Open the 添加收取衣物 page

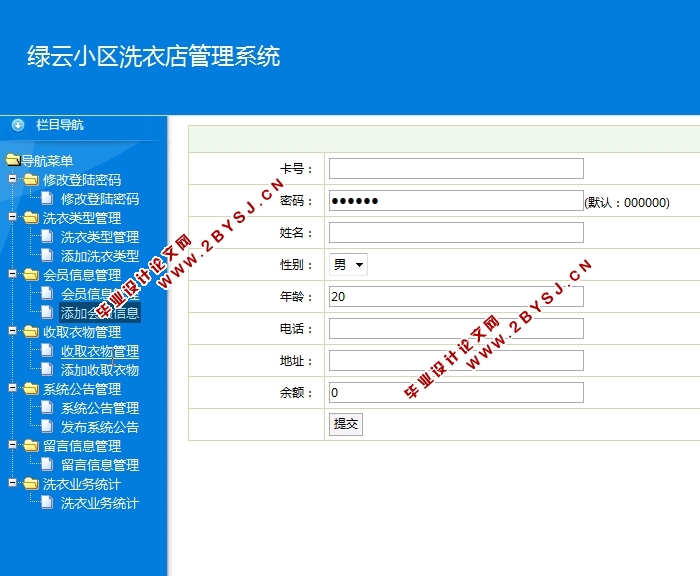click(100, 370)
